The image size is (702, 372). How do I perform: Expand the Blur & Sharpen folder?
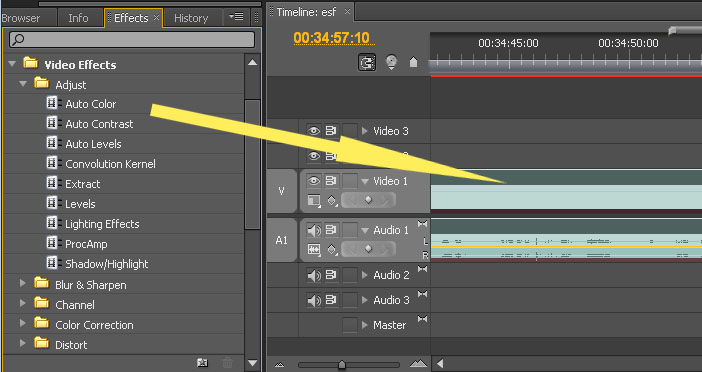click(23, 283)
